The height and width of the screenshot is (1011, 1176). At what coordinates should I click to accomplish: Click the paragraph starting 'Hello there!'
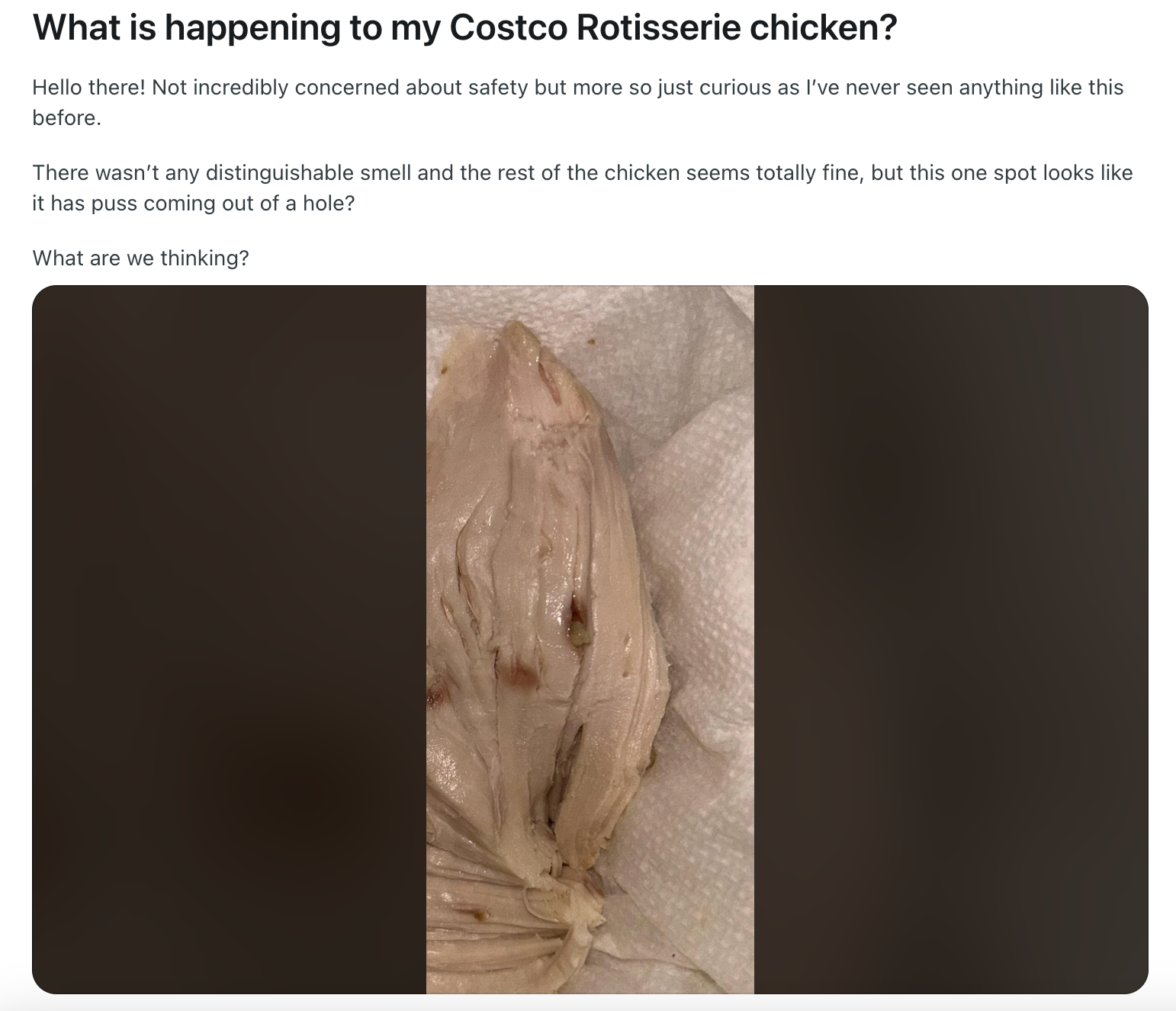coord(577,102)
